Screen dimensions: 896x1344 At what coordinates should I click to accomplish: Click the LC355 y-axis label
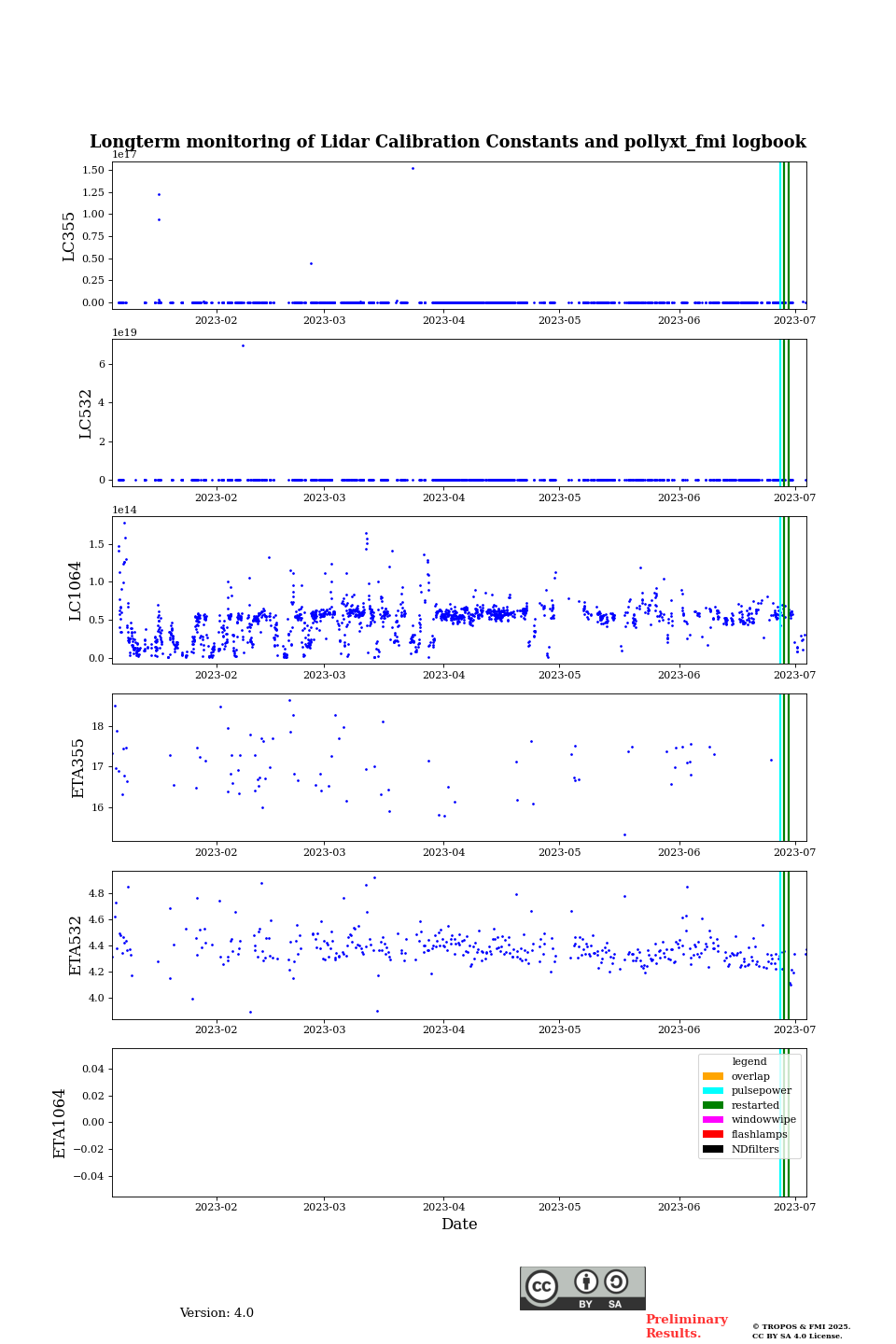[x=69, y=236]
